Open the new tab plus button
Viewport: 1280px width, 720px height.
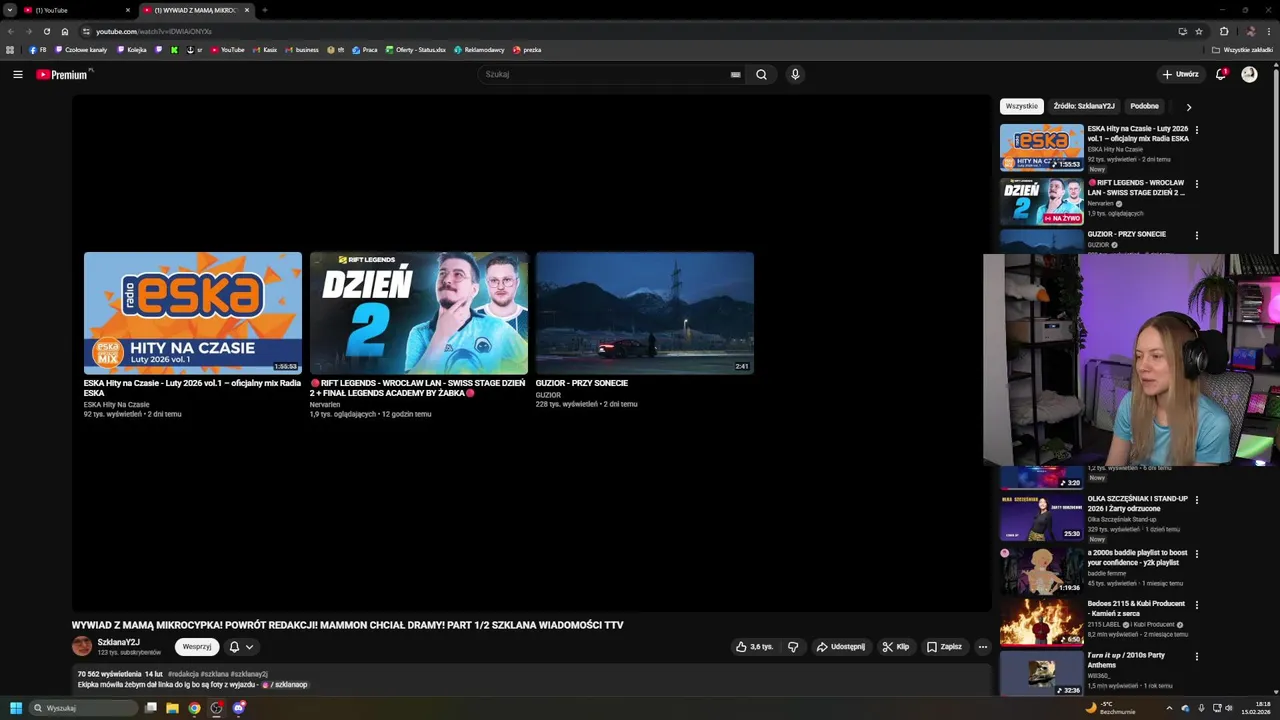[264, 10]
